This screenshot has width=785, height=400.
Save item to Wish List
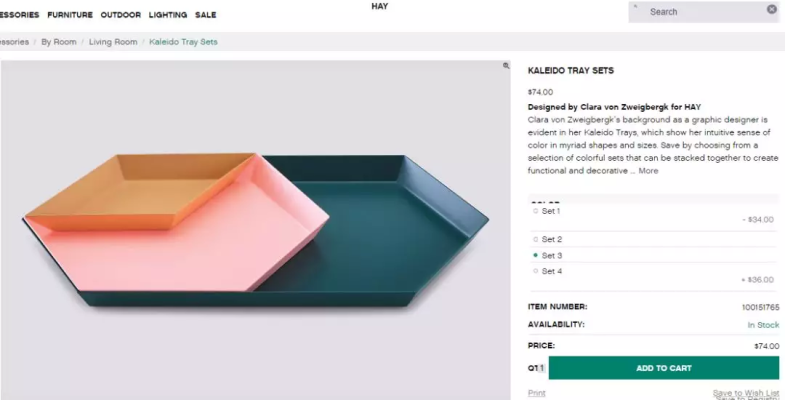[745, 393]
